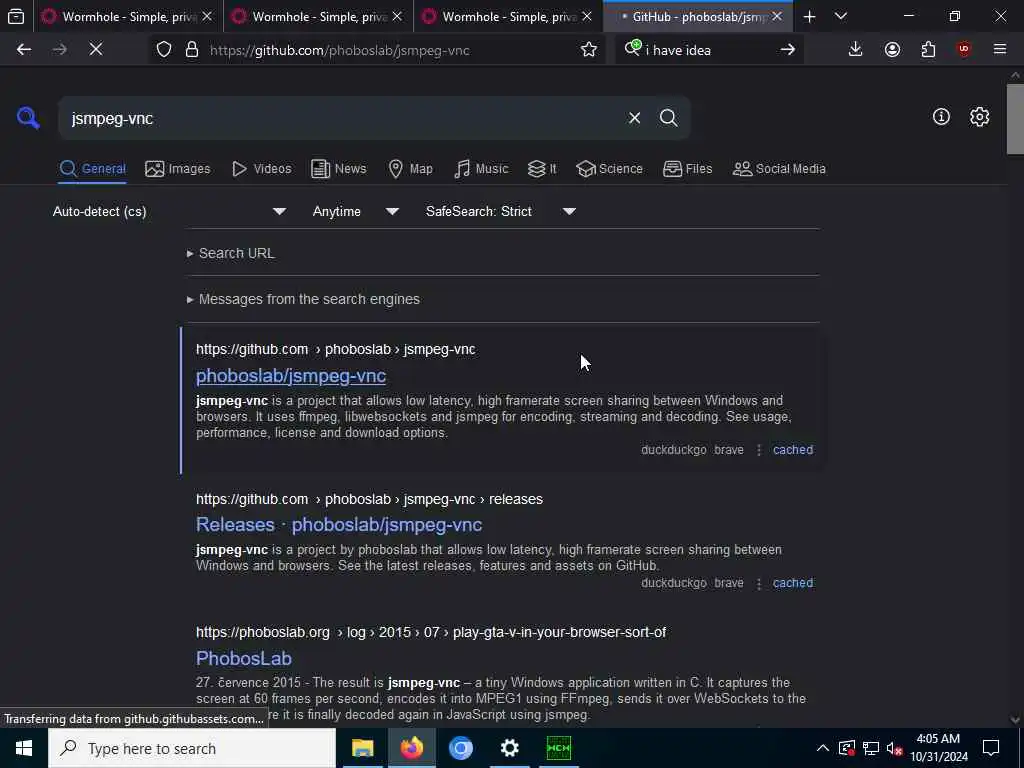1024x768 pixels.
Task: Open cached version of Releases result
Action: pyautogui.click(x=793, y=583)
